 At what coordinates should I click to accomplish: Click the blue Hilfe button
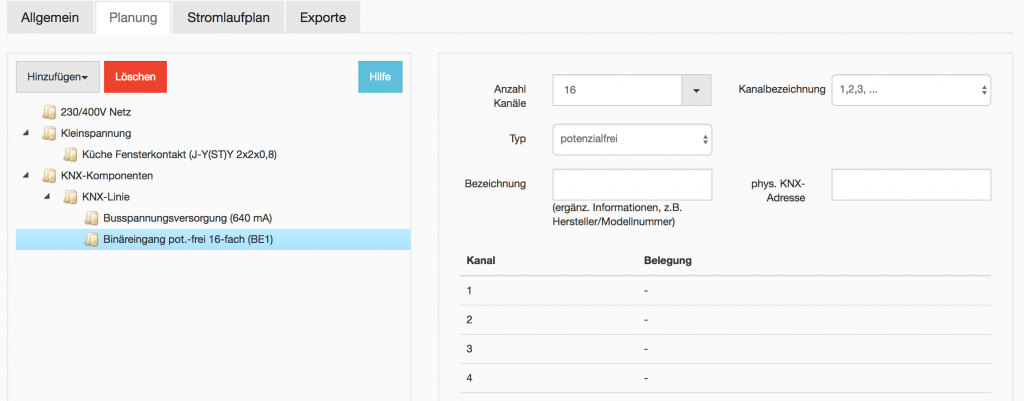(380, 77)
